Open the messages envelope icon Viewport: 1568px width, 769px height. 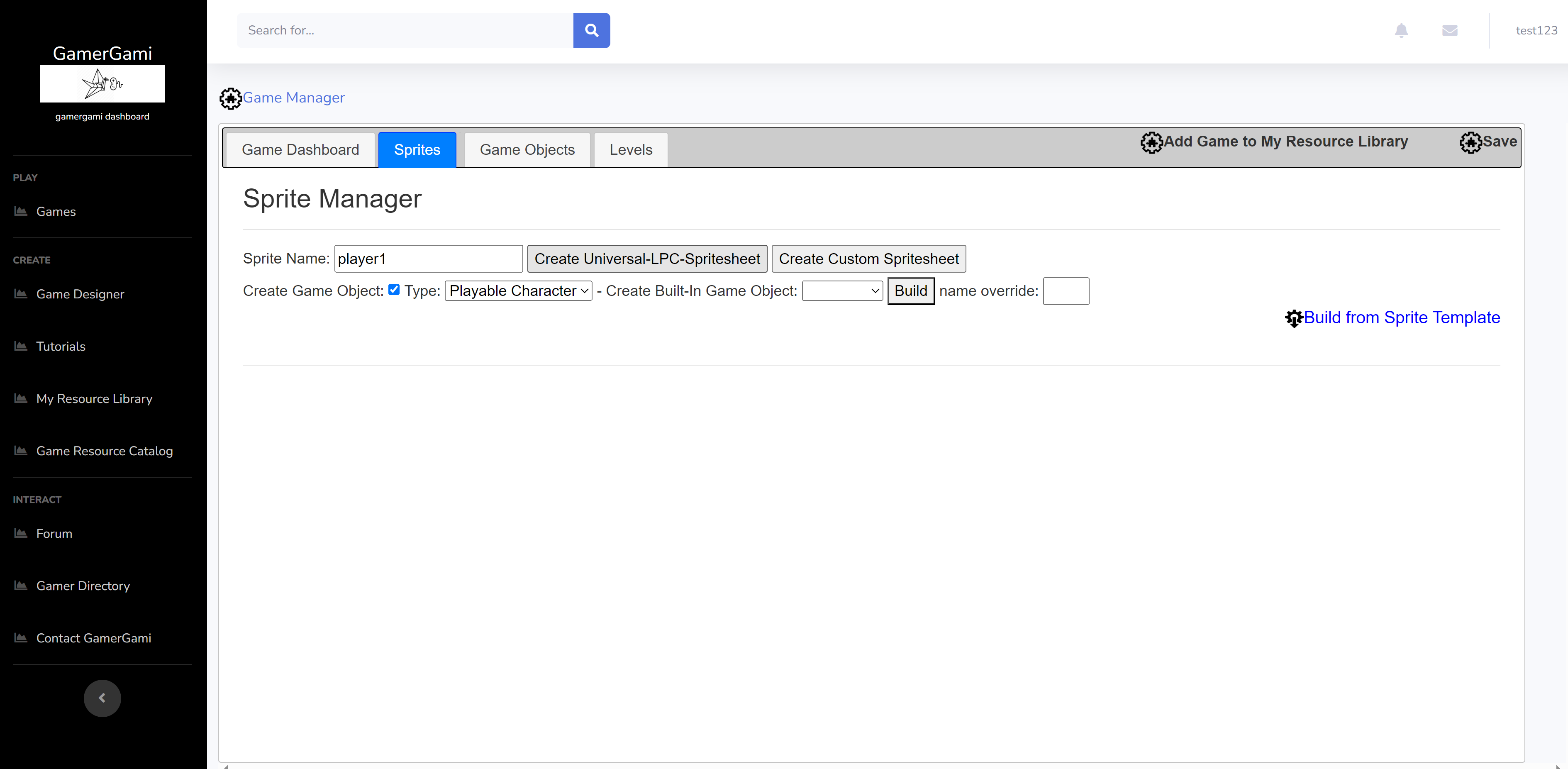tap(1450, 30)
